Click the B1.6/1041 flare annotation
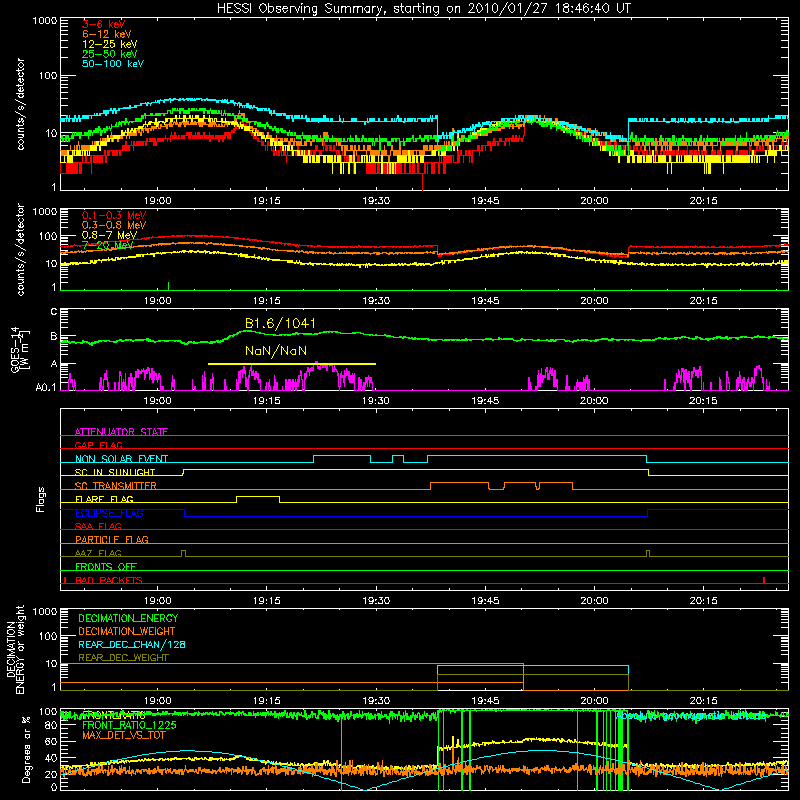Screen dimensions: 800x800 (x=280, y=323)
